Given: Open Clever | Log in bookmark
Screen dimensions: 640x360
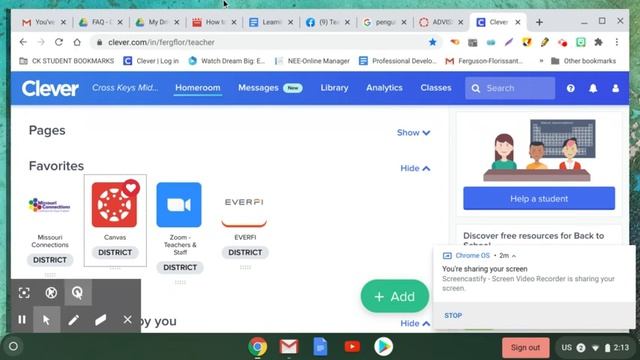Looking at the screenshot, I should (x=151, y=61).
